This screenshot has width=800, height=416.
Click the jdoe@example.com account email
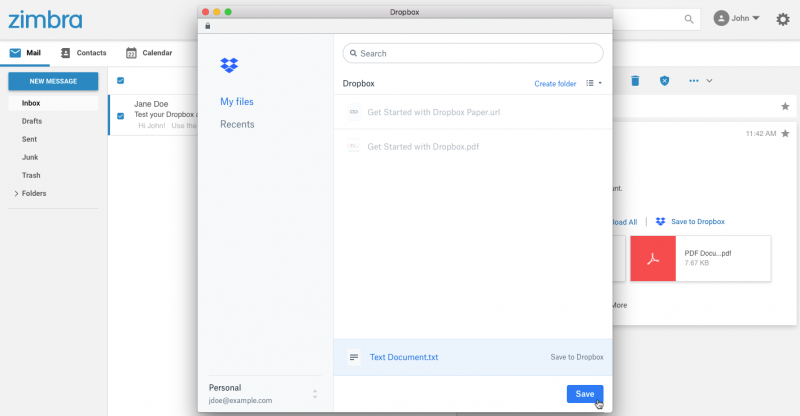pos(240,401)
